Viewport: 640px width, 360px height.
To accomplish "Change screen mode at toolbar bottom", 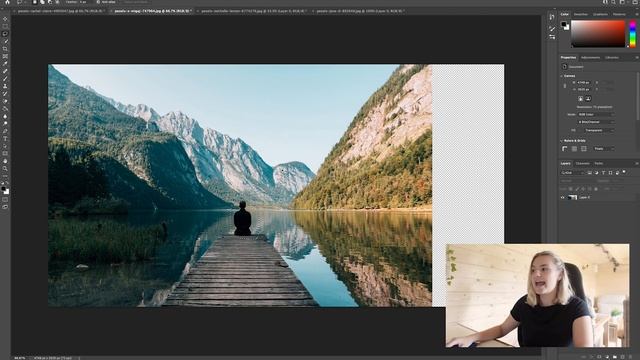I will (5, 207).
